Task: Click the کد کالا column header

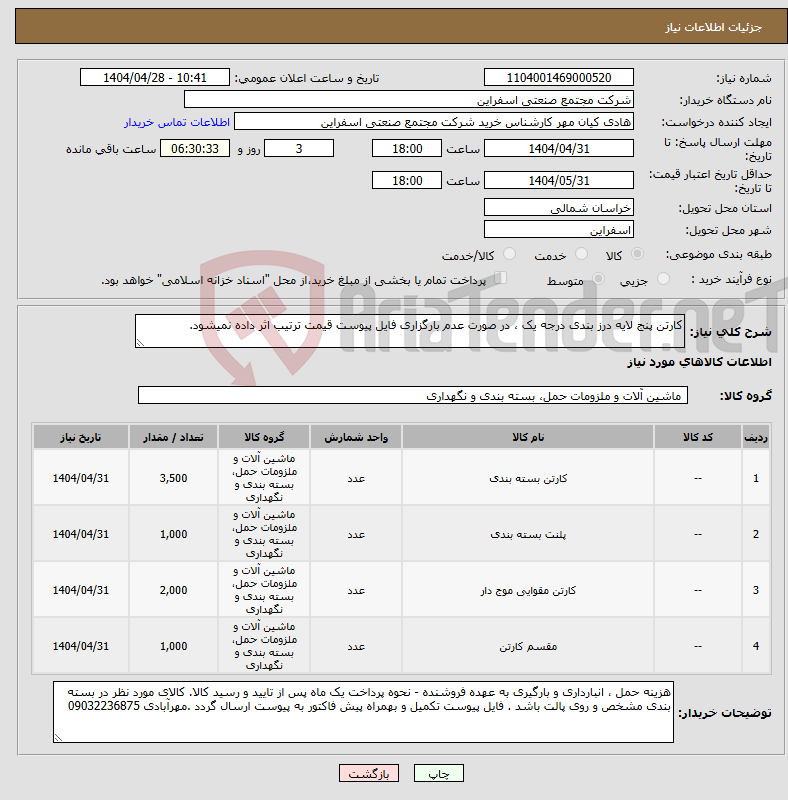Action: click(x=698, y=437)
